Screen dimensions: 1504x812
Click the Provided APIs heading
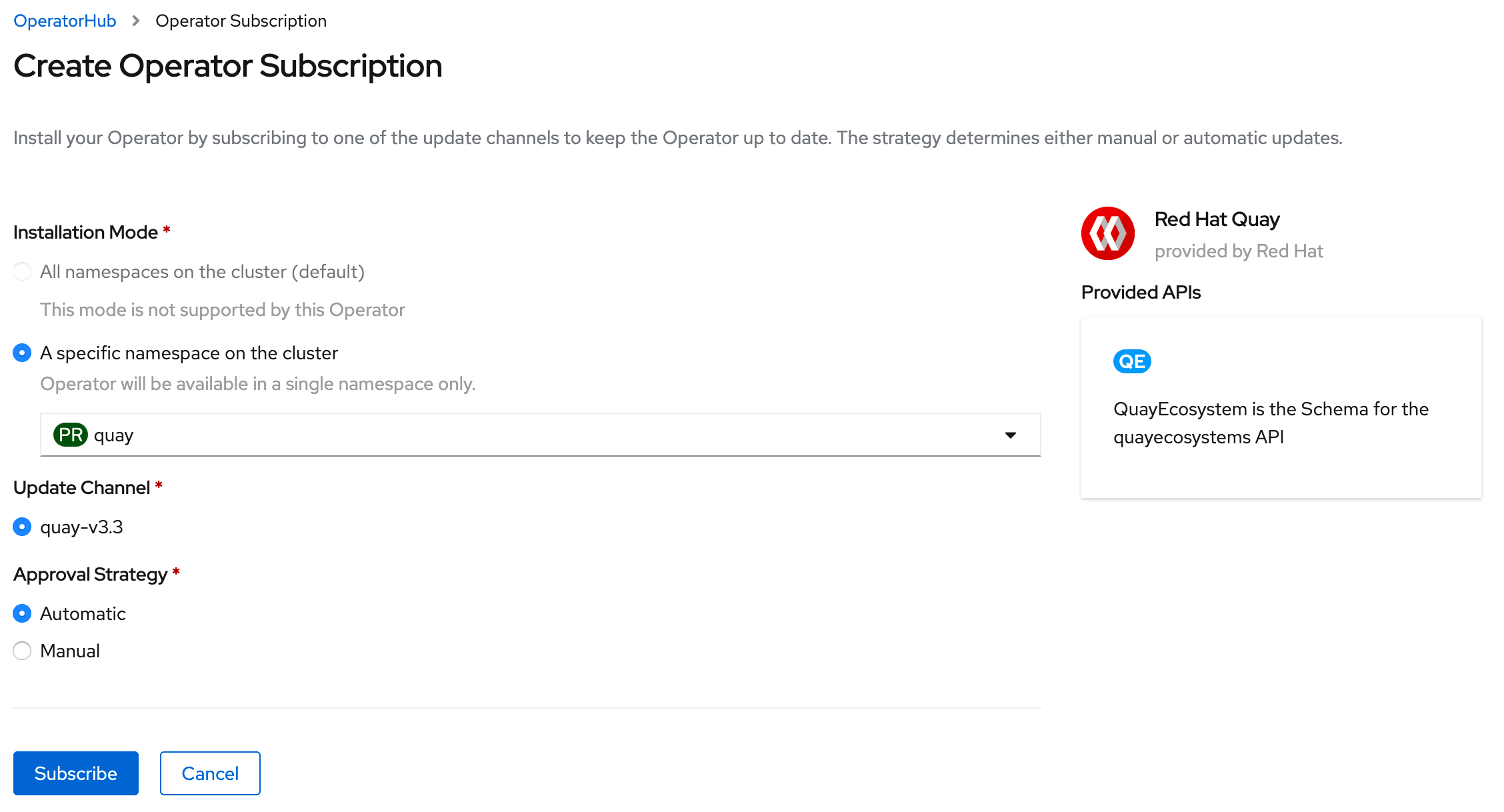(x=1141, y=292)
